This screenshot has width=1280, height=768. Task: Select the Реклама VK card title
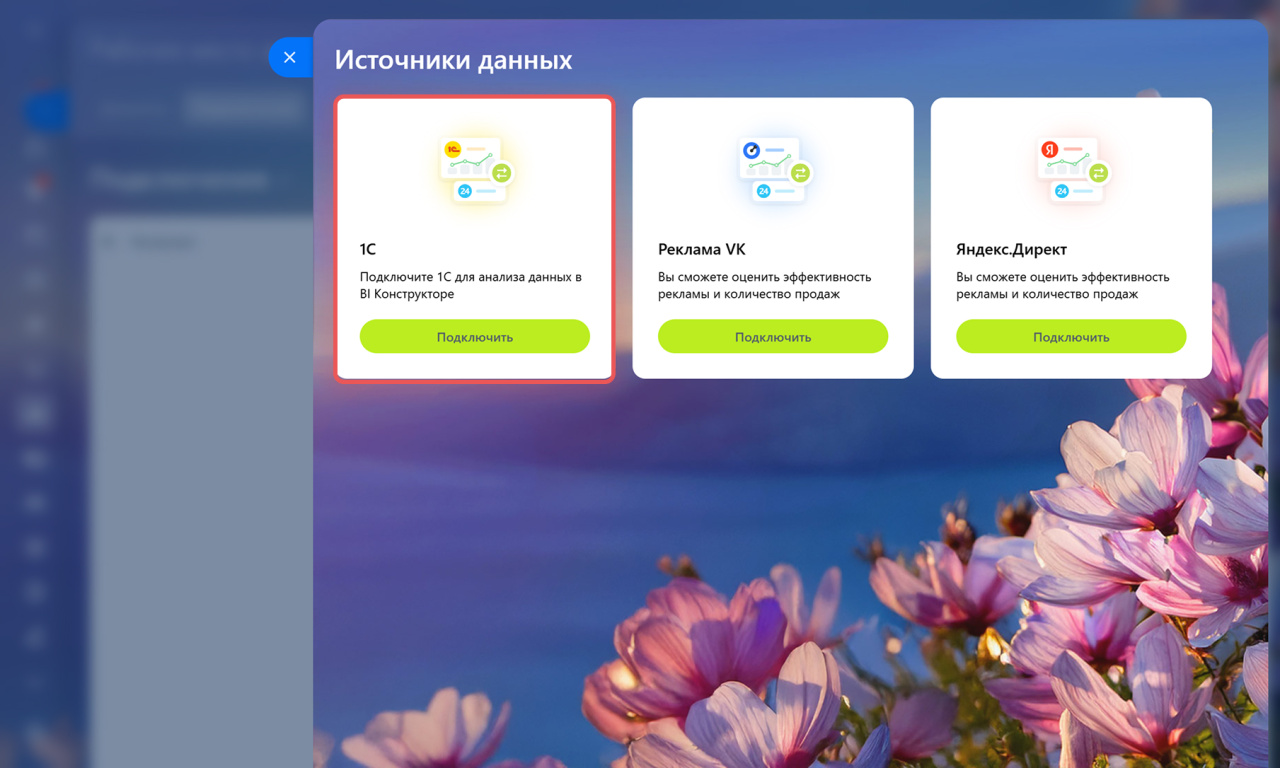pyautogui.click(x=702, y=249)
